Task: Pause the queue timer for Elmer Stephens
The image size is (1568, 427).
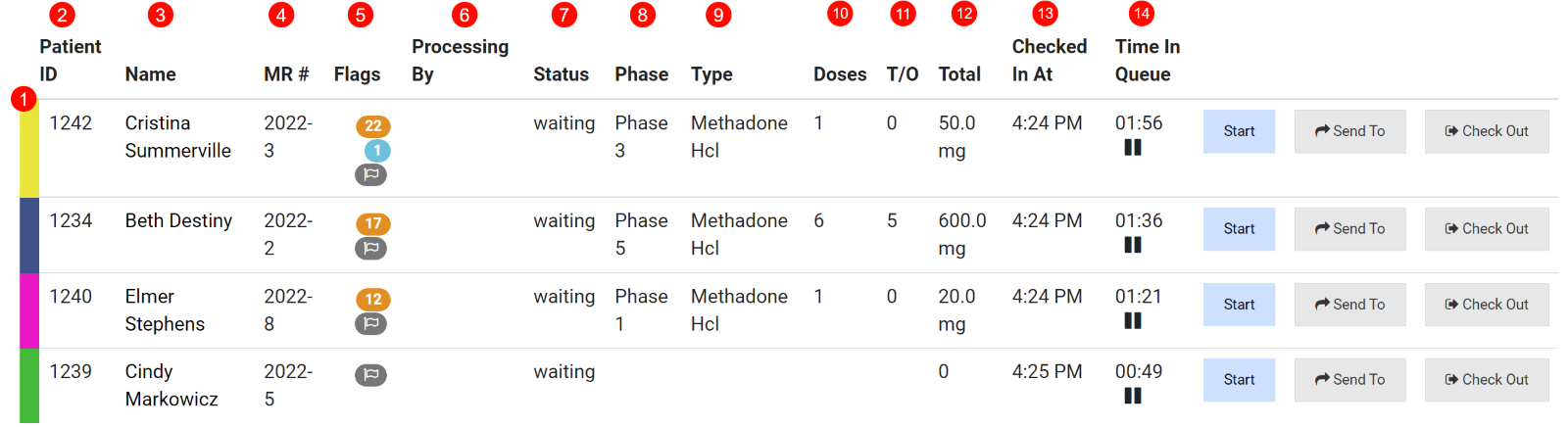Action: coord(1133,321)
